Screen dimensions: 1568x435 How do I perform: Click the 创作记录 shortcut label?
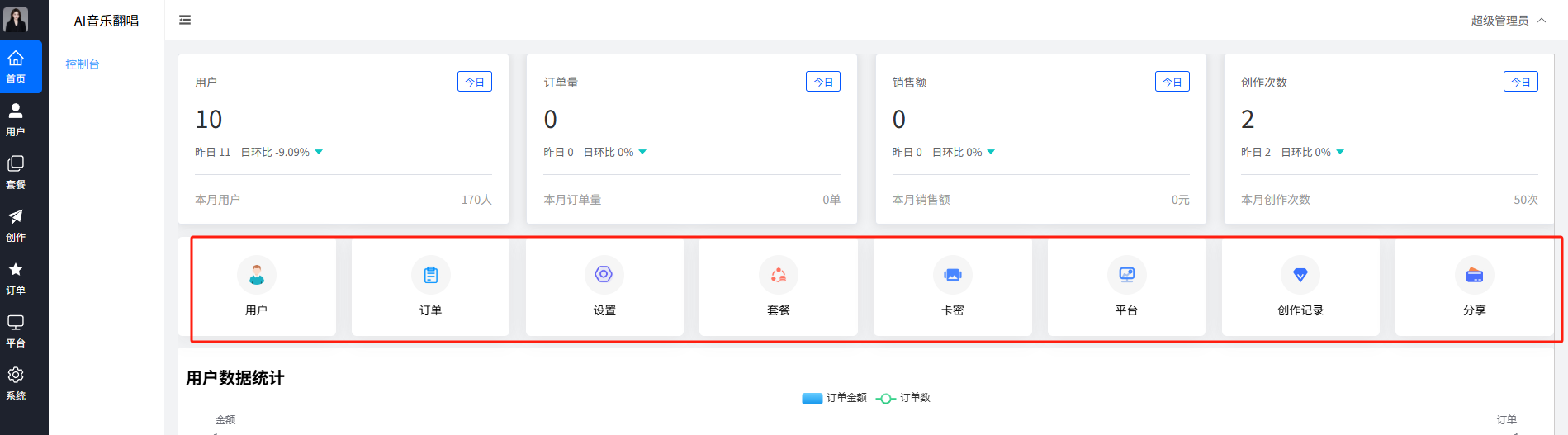pyautogui.click(x=1300, y=310)
